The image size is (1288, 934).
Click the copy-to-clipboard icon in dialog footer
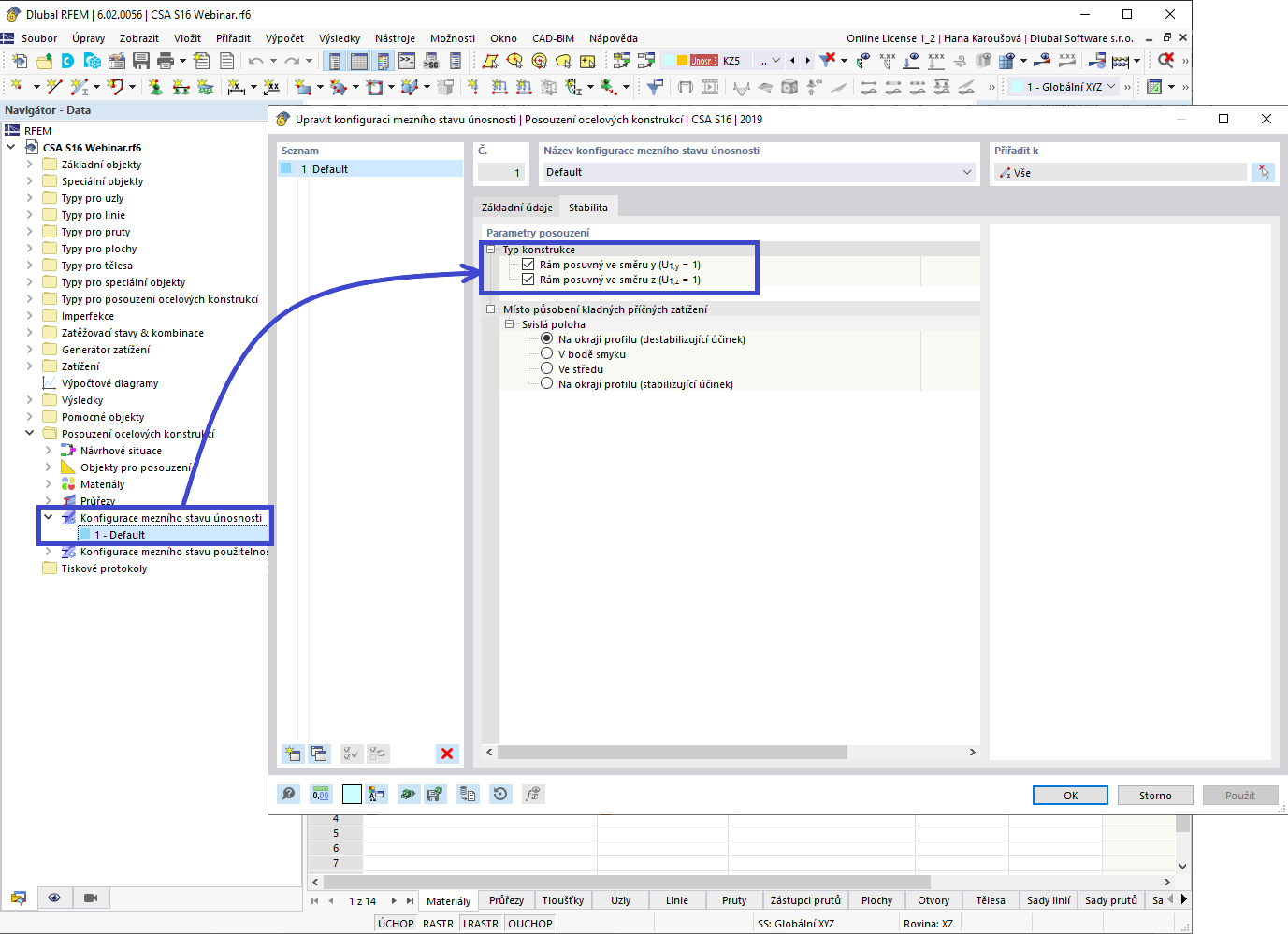pyautogui.click(x=469, y=795)
